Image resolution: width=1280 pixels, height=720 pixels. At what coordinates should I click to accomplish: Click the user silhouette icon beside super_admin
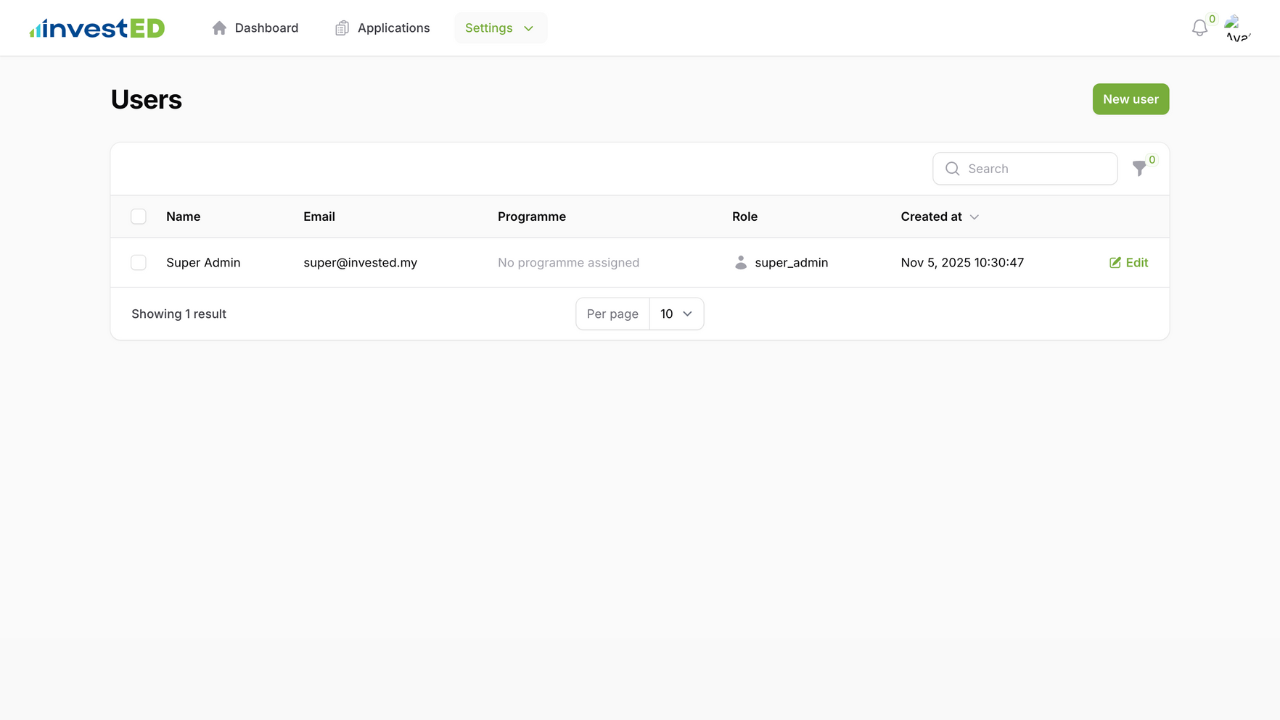click(x=740, y=262)
